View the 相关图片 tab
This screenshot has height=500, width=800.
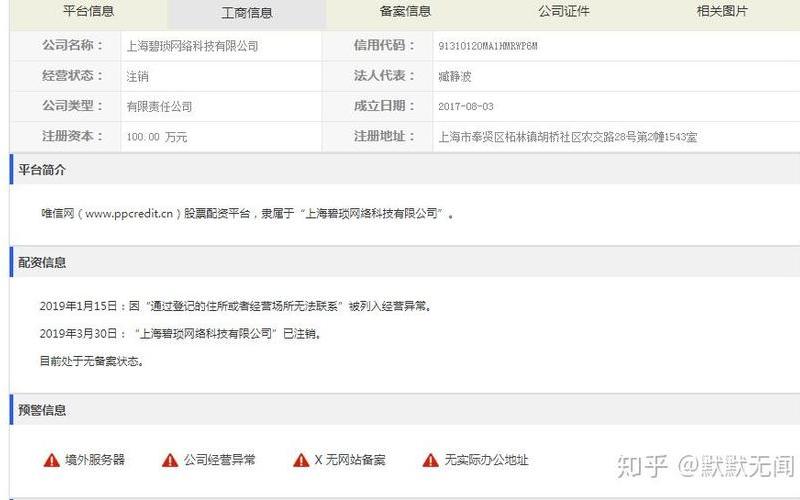[x=721, y=11]
